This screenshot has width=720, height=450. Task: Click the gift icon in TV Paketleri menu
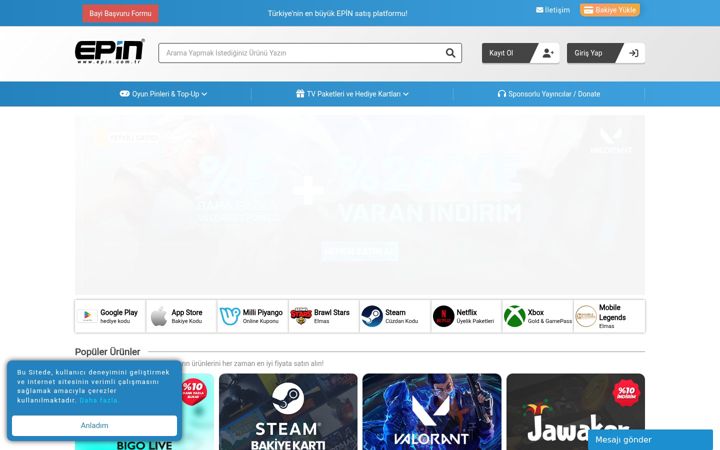click(x=300, y=94)
